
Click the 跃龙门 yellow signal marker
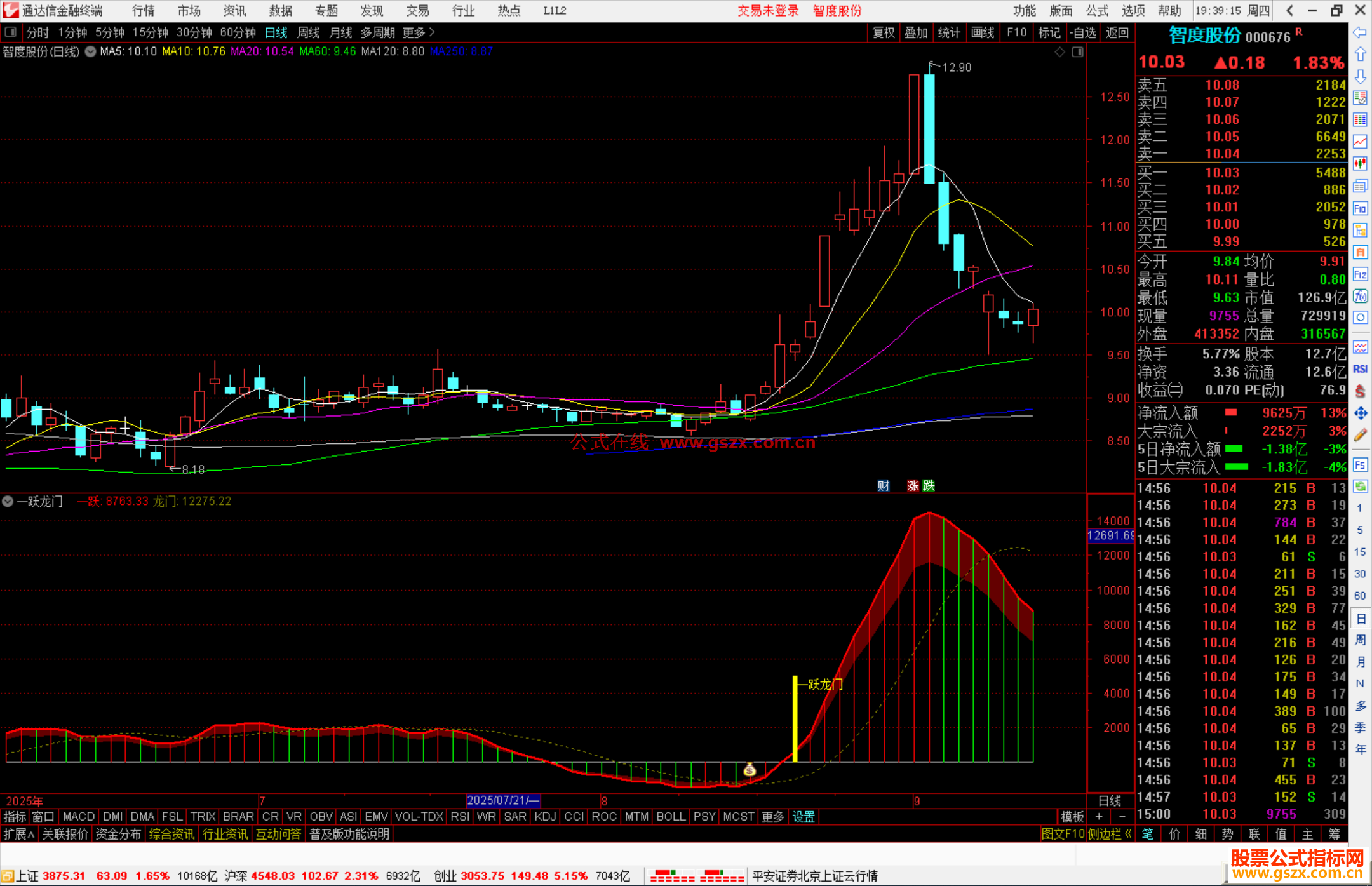795,718
